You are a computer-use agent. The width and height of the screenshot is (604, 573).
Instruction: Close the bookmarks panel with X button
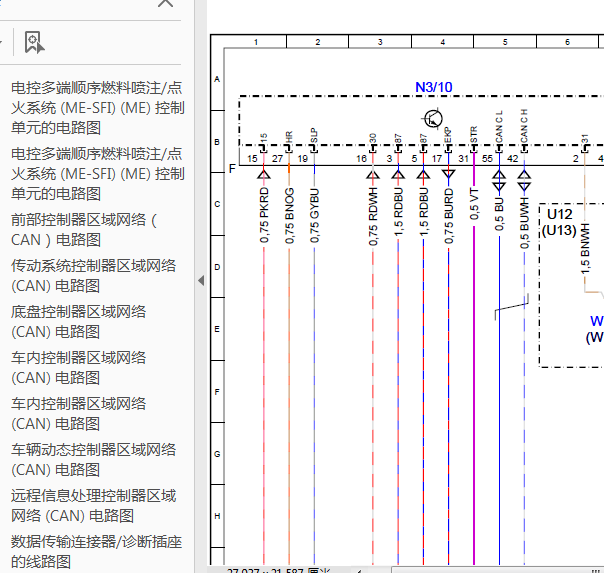tap(166, 3)
